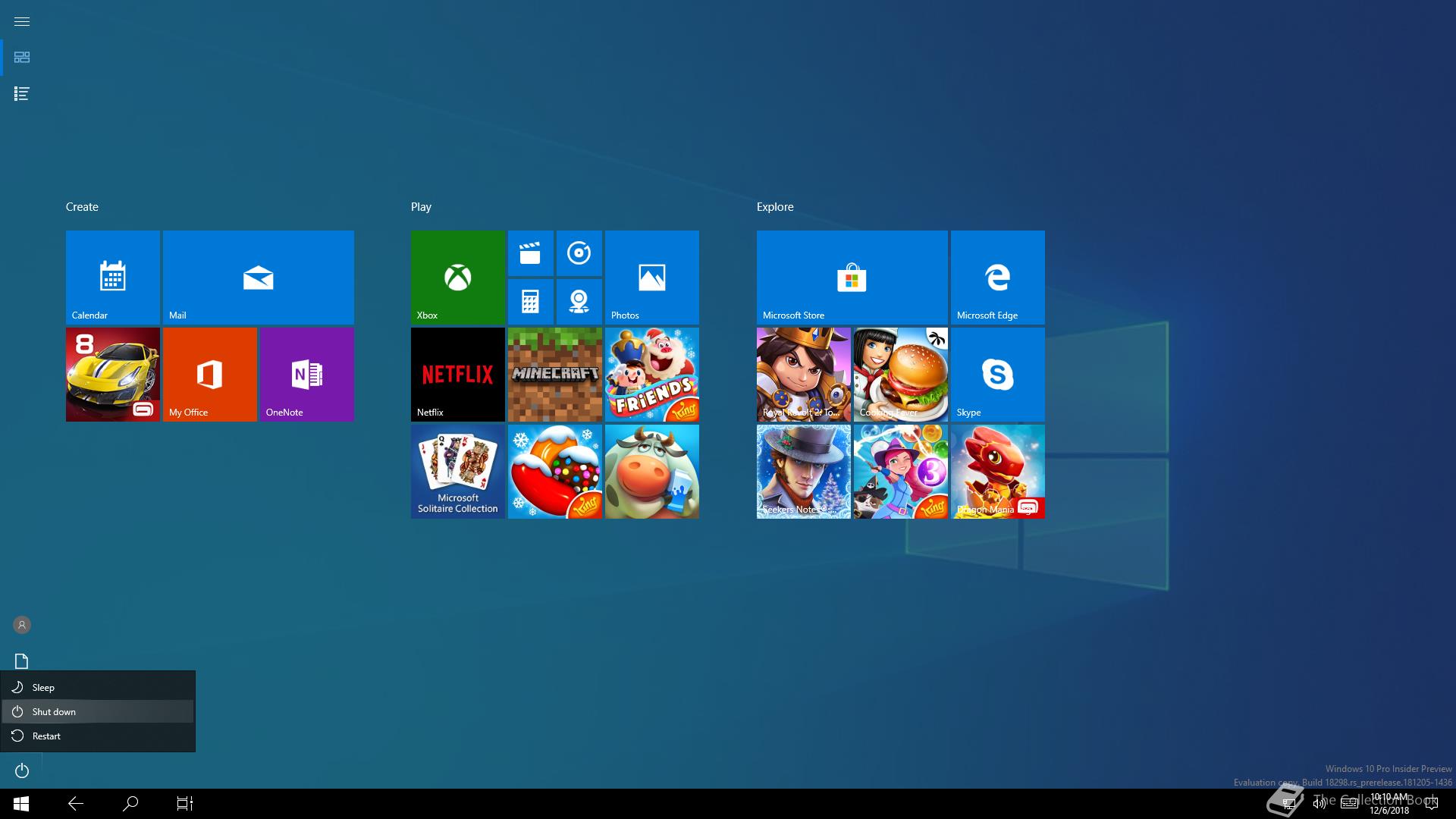Open the user account icon
This screenshot has width=1456, height=819.
21,625
